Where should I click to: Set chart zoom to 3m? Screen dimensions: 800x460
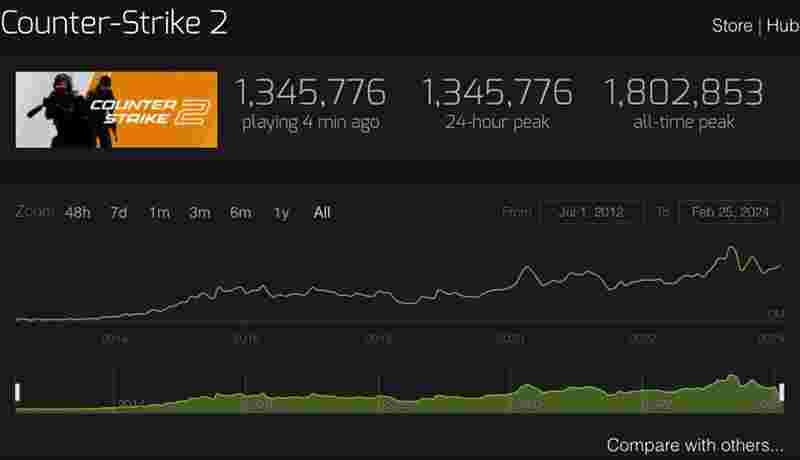click(199, 212)
